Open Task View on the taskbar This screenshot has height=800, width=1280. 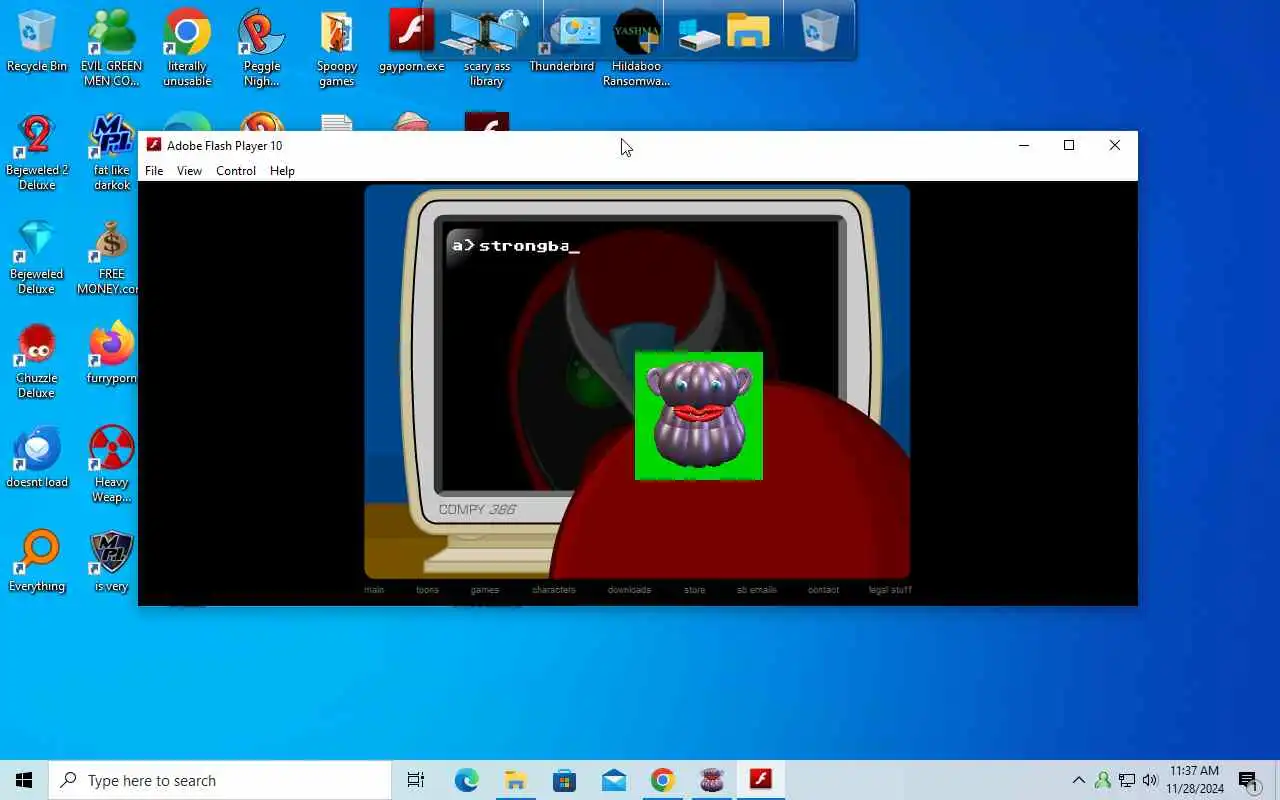pyautogui.click(x=416, y=780)
